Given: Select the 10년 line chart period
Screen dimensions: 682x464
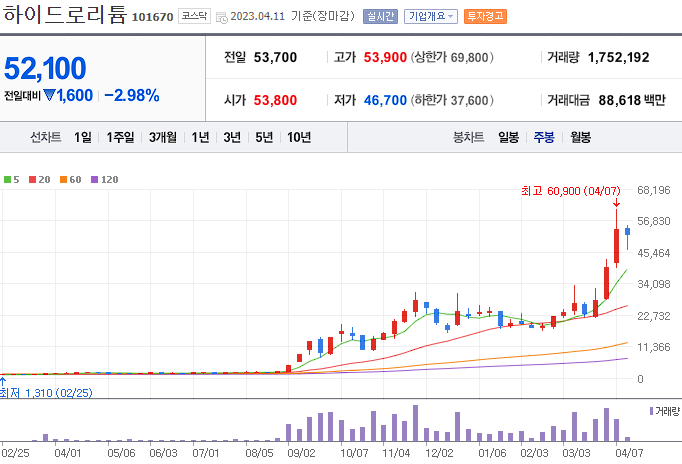Looking at the screenshot, I should click(299, 137).
